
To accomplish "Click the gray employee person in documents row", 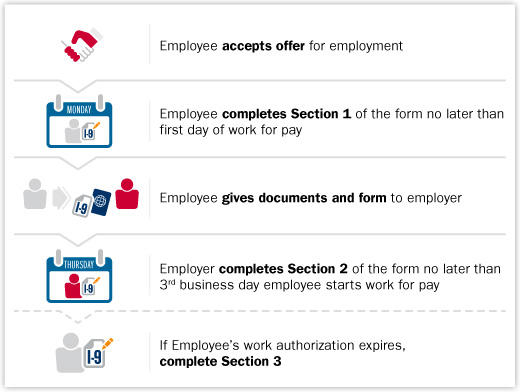I will pos(35,194).
